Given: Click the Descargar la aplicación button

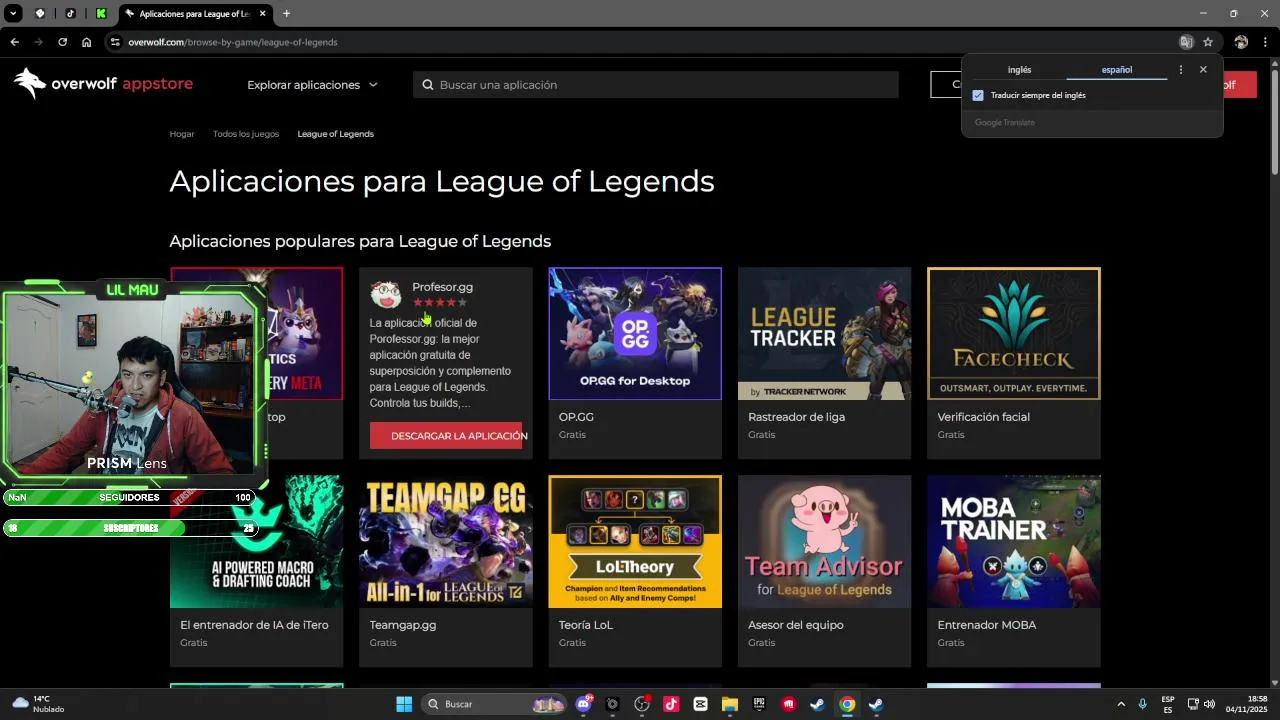Looking at the screenshot, I should pyautogui.click(x=446, y=435).
